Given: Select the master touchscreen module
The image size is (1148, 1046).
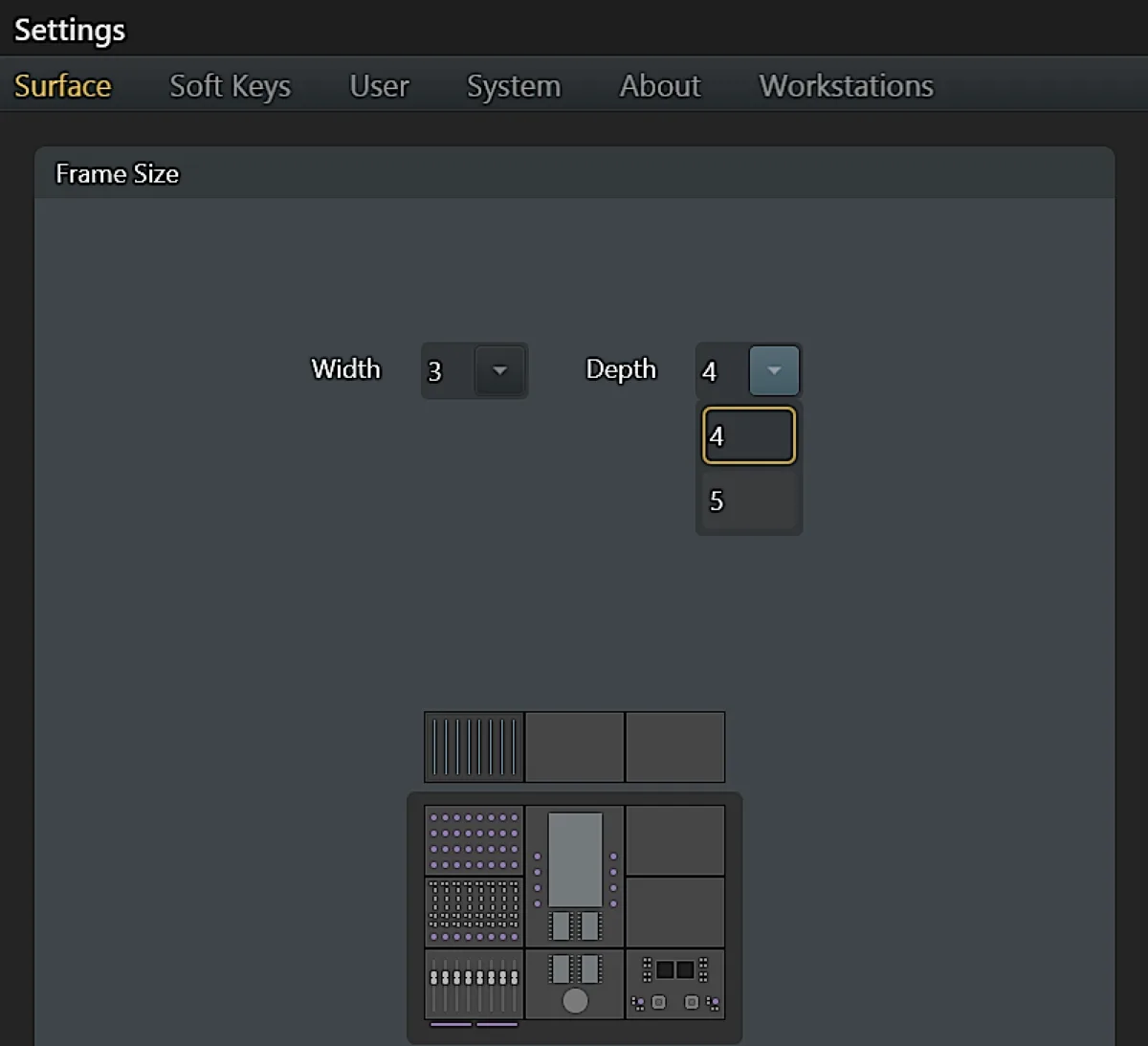Looking at the screenshot, I should coord(575,877).
